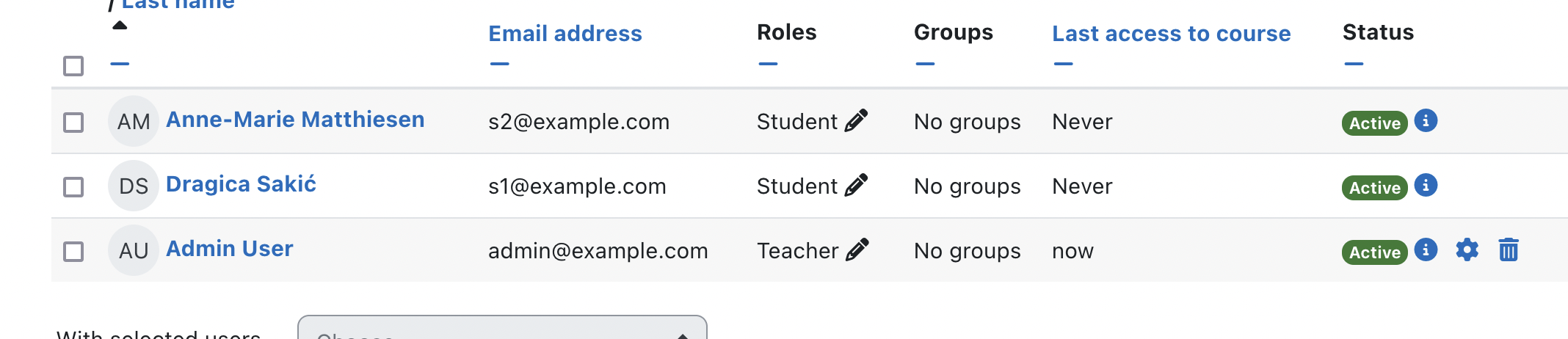Viewport: 1568px width, 339px height.
Task: Collapse the Roles column using dash
Action: [x=768, y=64]
